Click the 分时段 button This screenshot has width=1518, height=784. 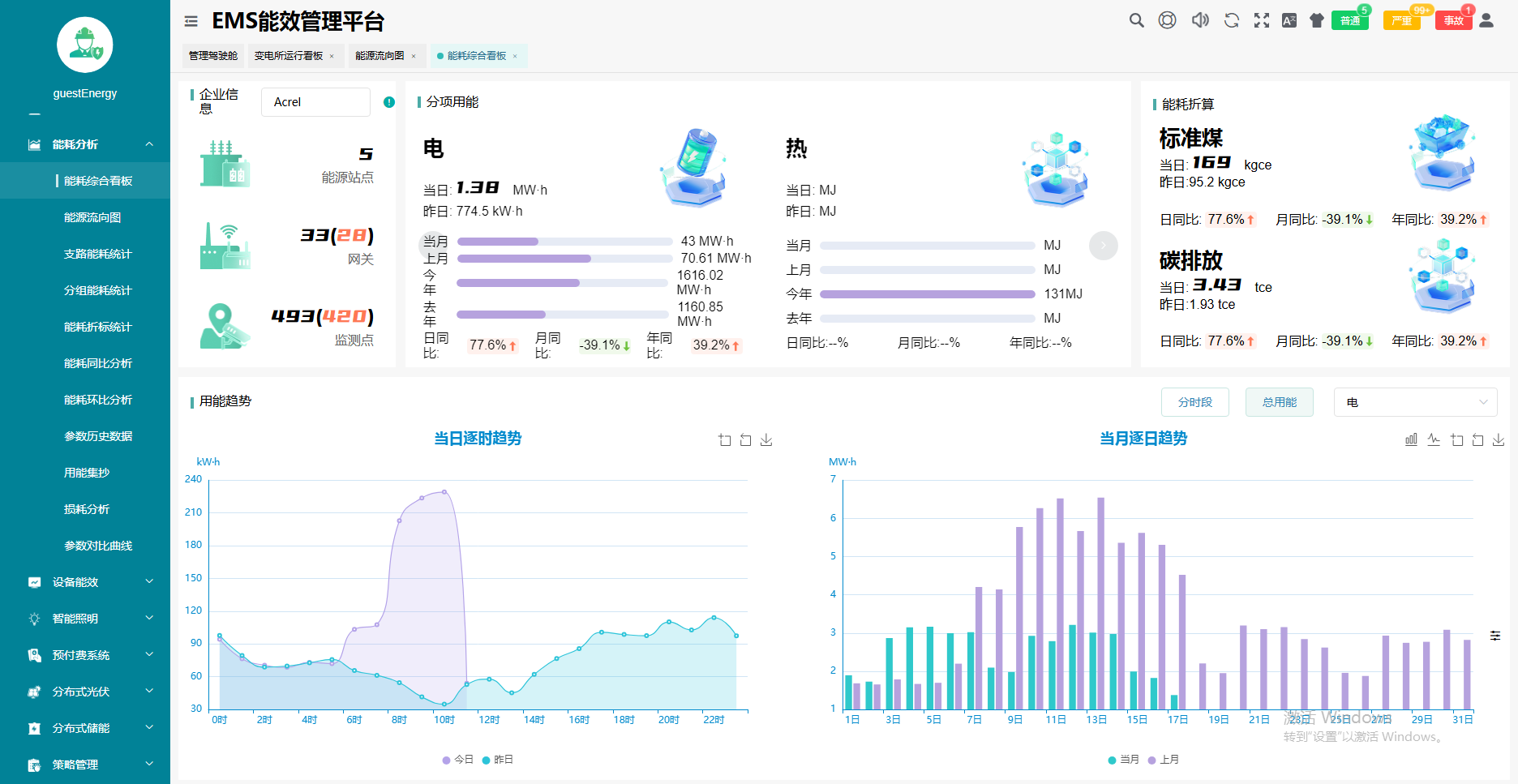pos(1194,402)
